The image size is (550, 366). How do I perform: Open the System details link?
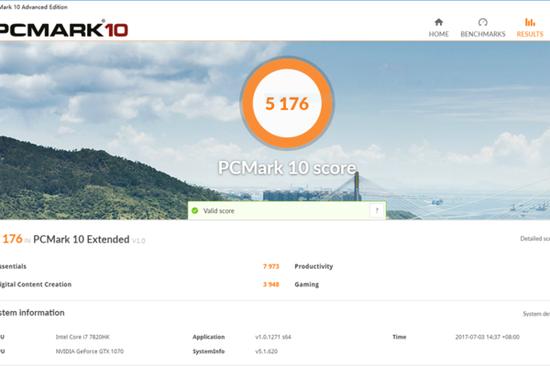pyautogui.click(x=536, y=314)
